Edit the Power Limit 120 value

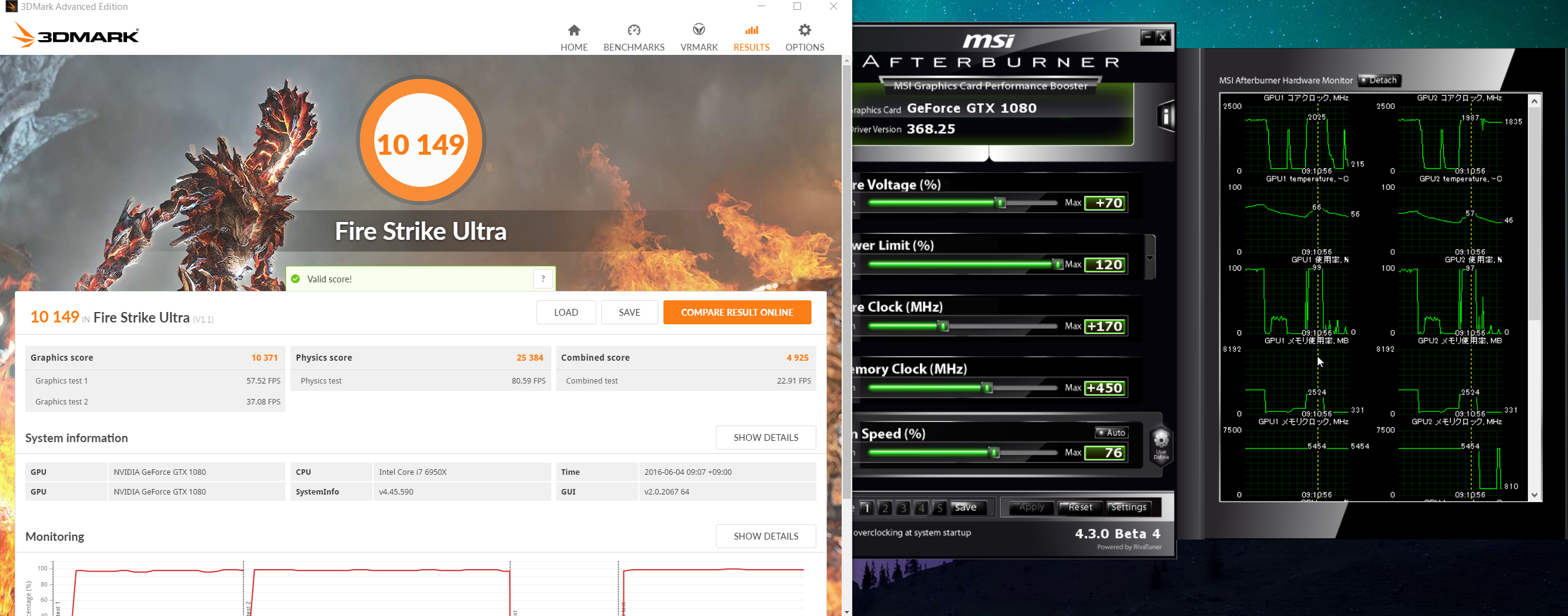1106,265
